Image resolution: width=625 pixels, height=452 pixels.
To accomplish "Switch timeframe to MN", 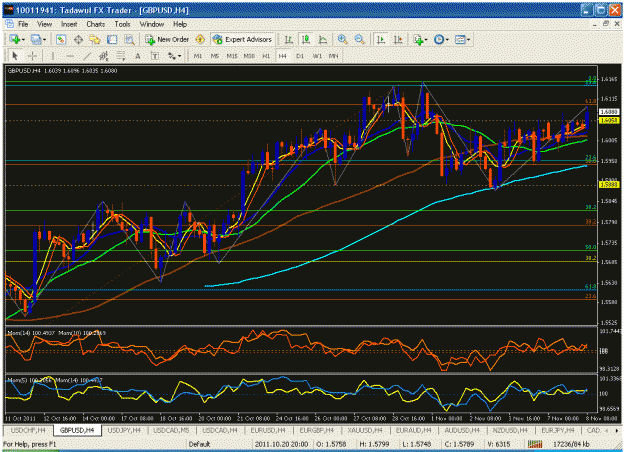I will [334, 56].
